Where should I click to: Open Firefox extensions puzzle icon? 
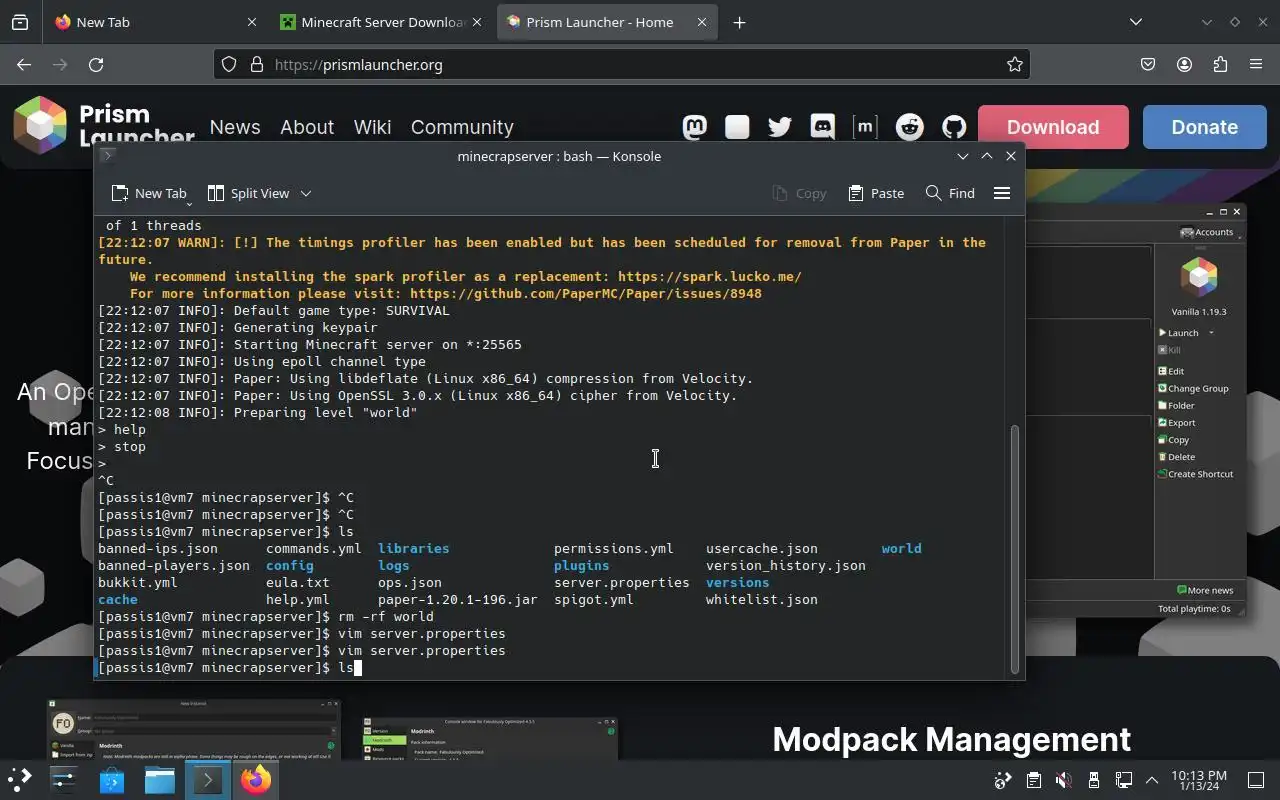[x=1220, y=64]
